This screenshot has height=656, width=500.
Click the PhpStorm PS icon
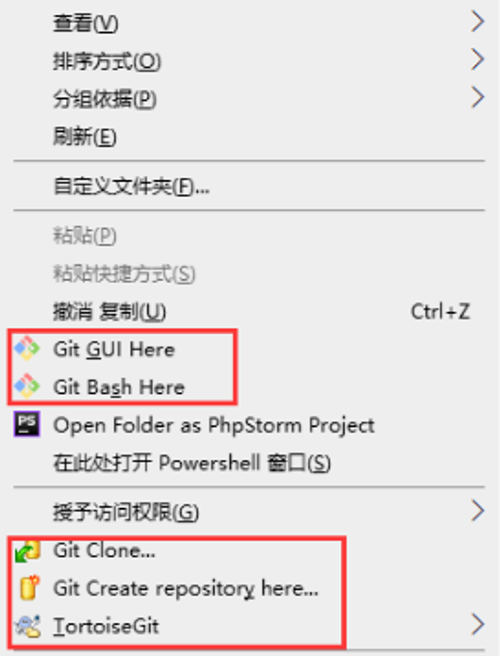tap(27, 424)
